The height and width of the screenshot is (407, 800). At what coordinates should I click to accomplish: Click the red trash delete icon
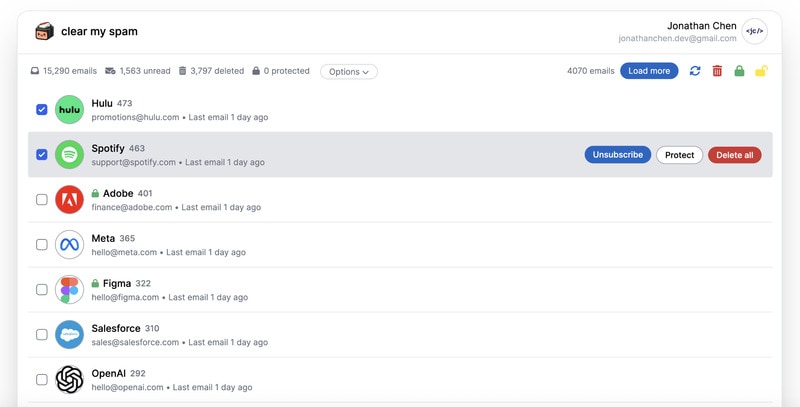click(x=717, y=71)
